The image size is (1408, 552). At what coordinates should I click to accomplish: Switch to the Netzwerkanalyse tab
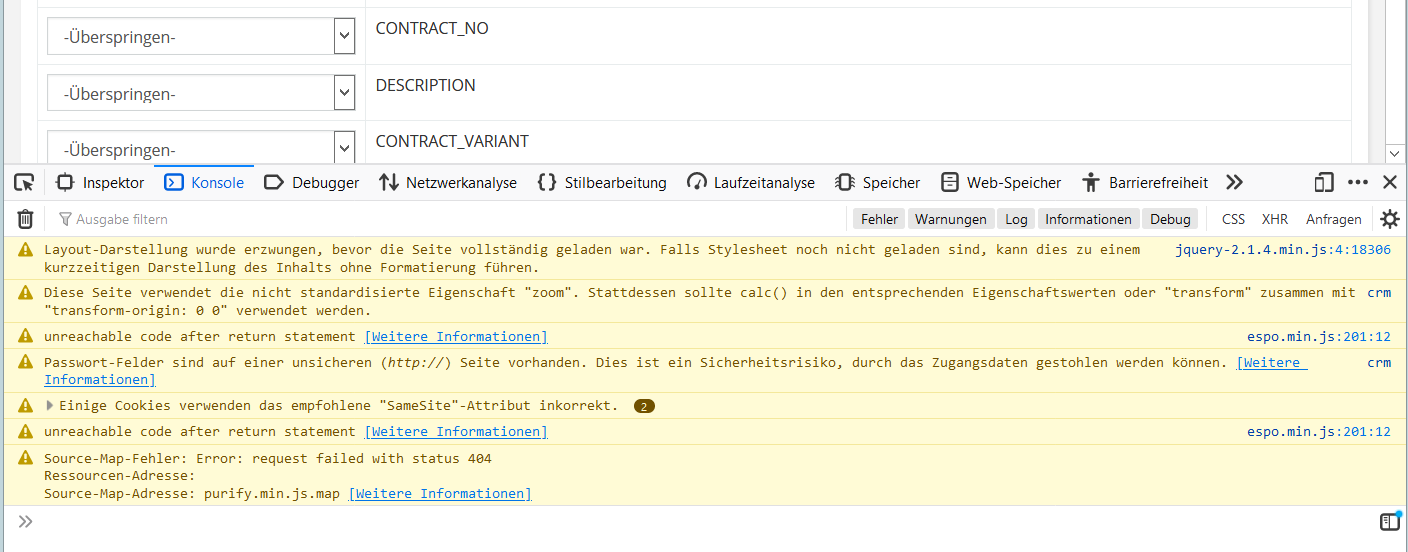(448, 182)
